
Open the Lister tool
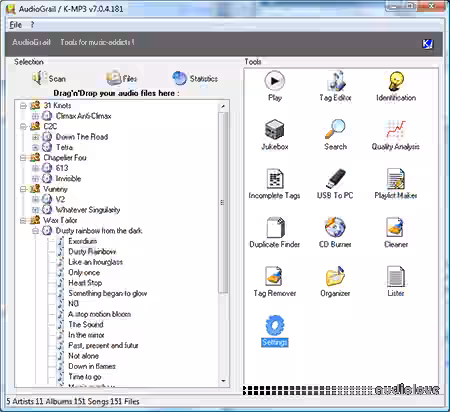pos(396,282)
